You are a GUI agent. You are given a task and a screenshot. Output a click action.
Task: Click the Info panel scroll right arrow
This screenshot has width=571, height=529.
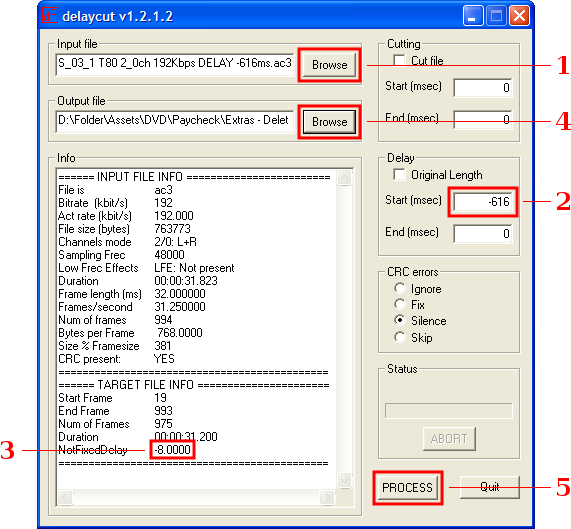(327, 497)
